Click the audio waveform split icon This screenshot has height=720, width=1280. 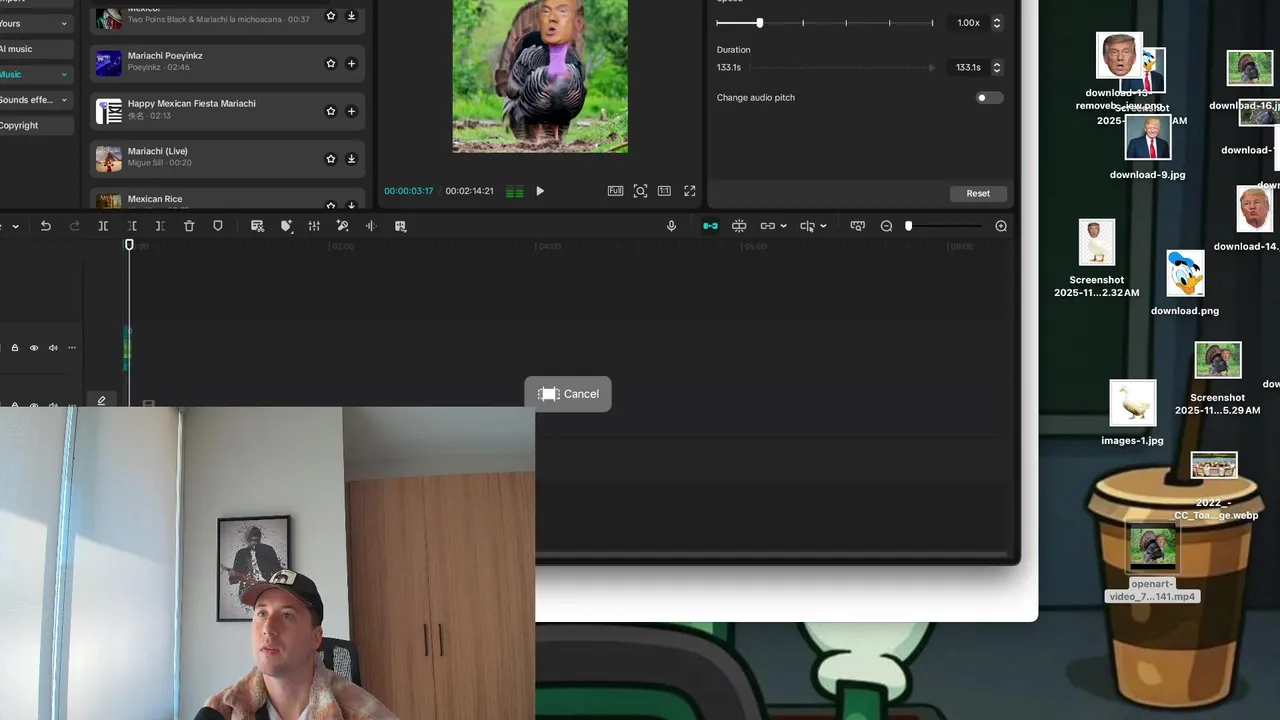coord(371,226)
